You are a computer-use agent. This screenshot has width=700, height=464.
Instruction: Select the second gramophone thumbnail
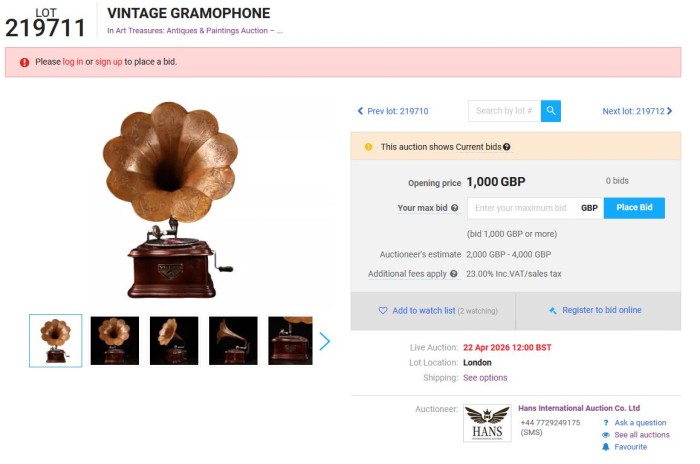coord(115,341)
